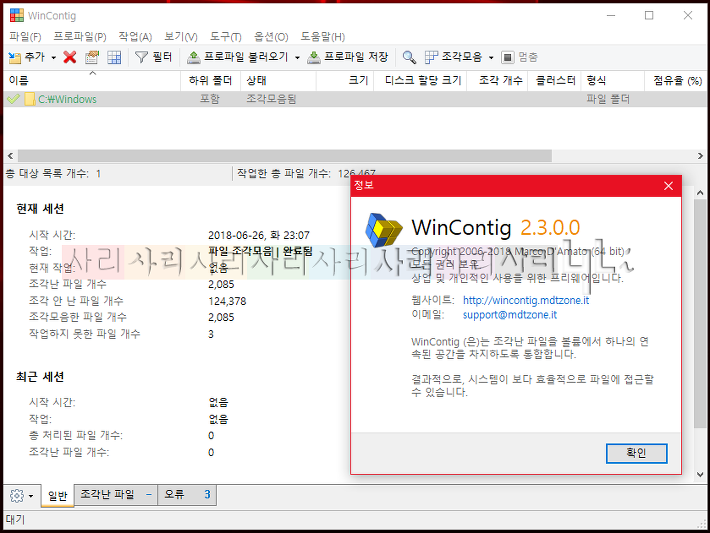The height and width of the screenshot is (533, 710).
Task: Open the 프로파일(P) menu
Action: tap(80, 37)
